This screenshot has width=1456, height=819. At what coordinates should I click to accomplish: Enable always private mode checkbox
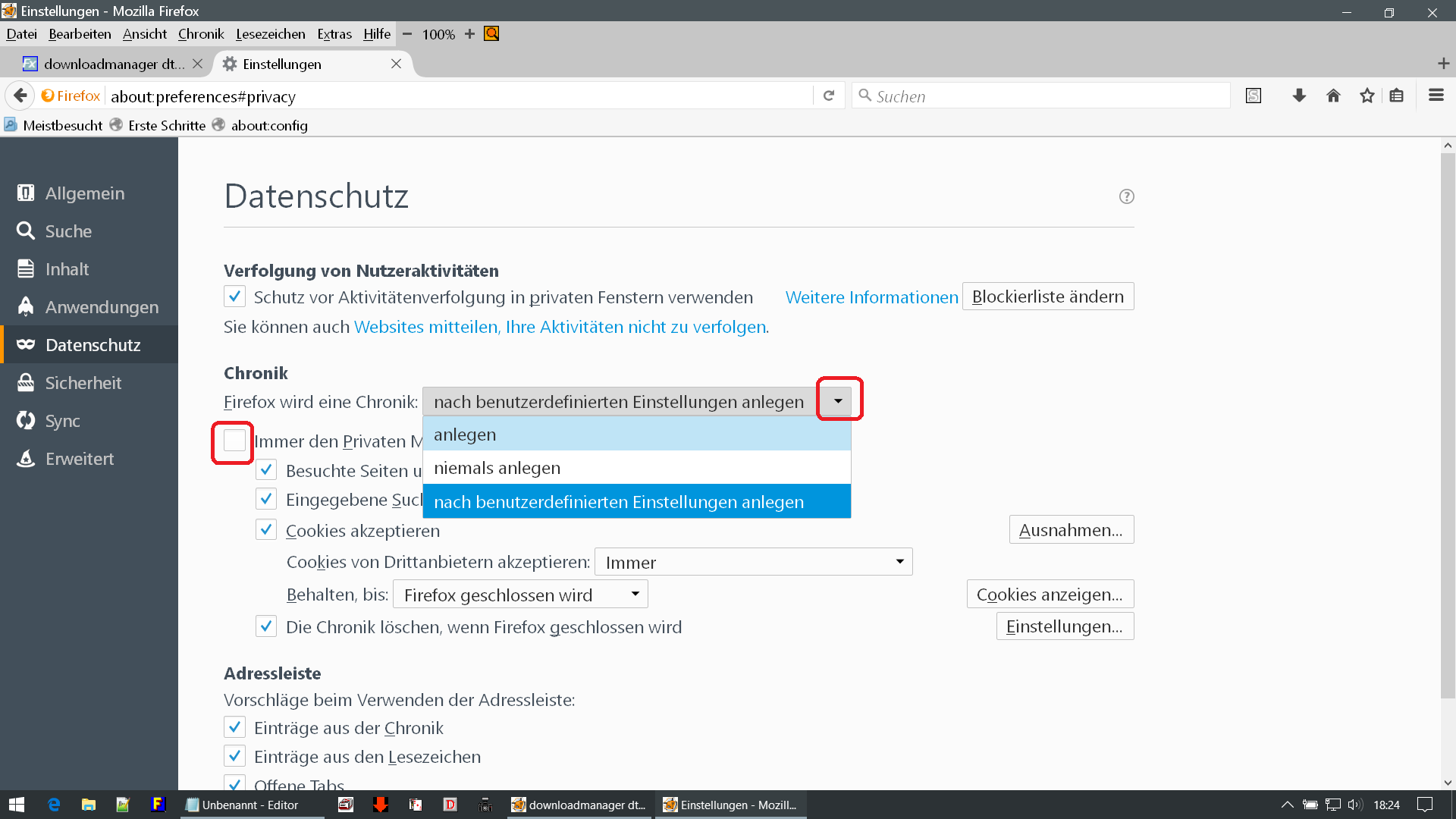pos(234,441)
